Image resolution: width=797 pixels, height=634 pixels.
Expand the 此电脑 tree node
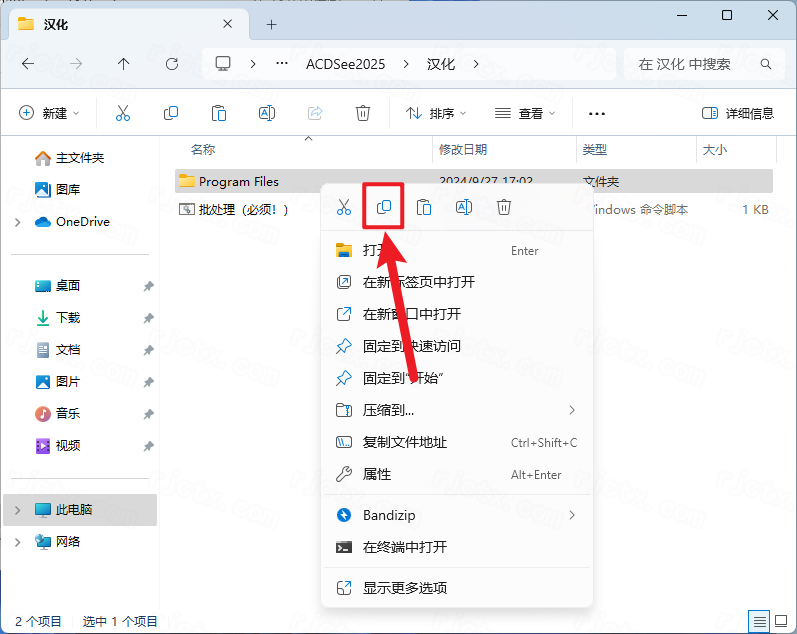[x=17, y=510]
